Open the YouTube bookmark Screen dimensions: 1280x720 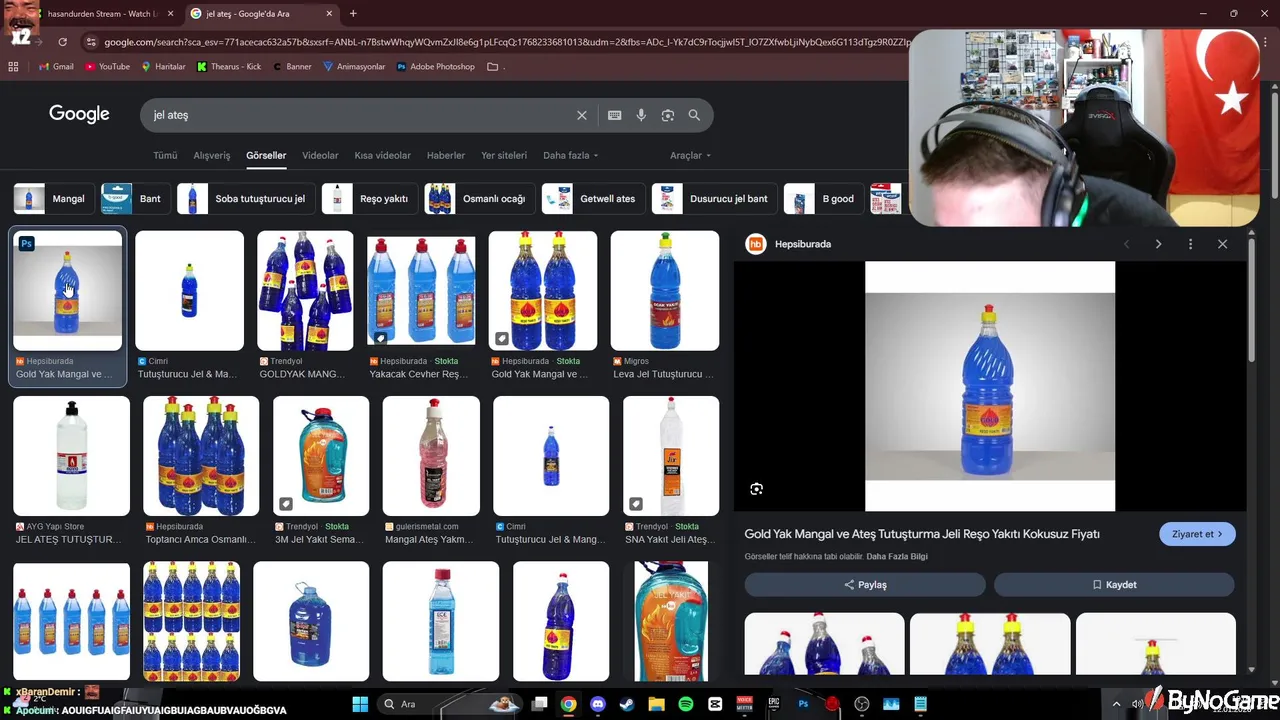[x=107, y=67]
